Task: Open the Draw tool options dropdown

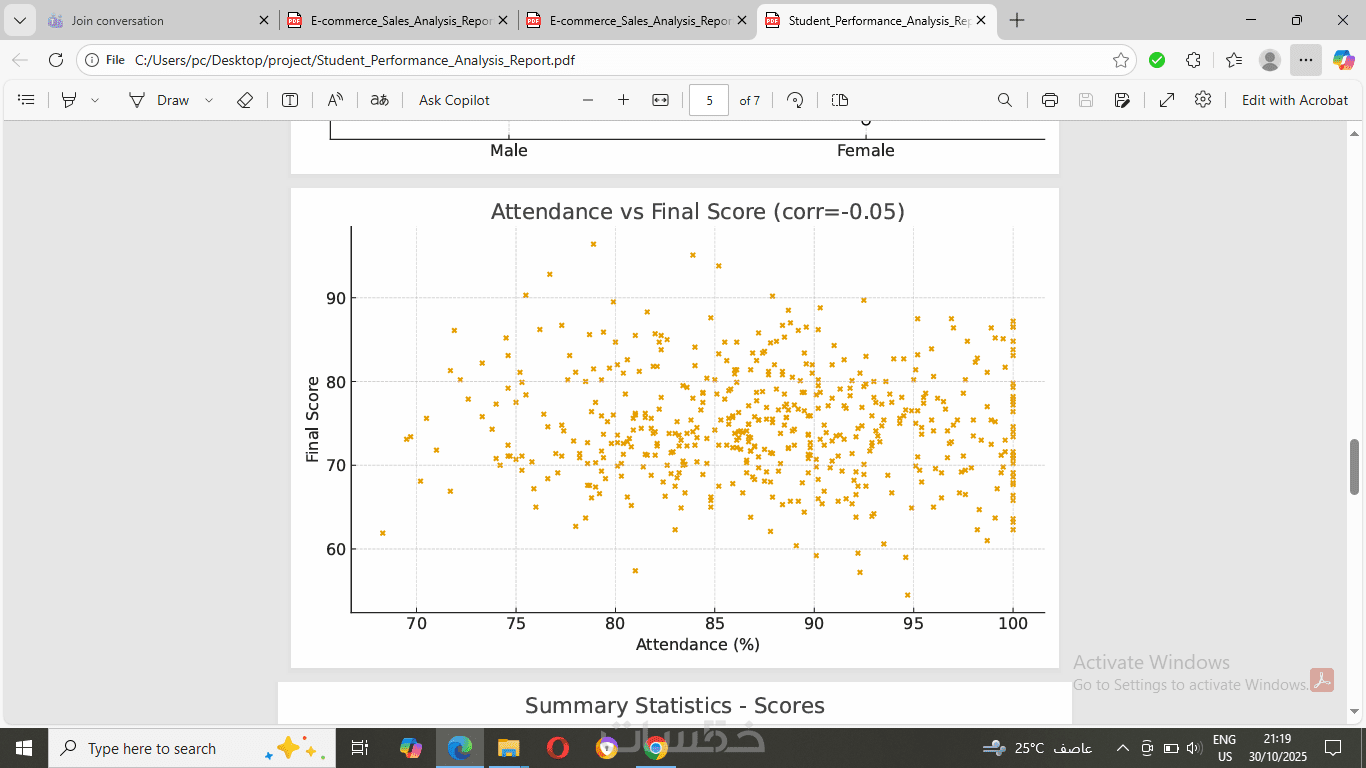Action: (209, 100)
